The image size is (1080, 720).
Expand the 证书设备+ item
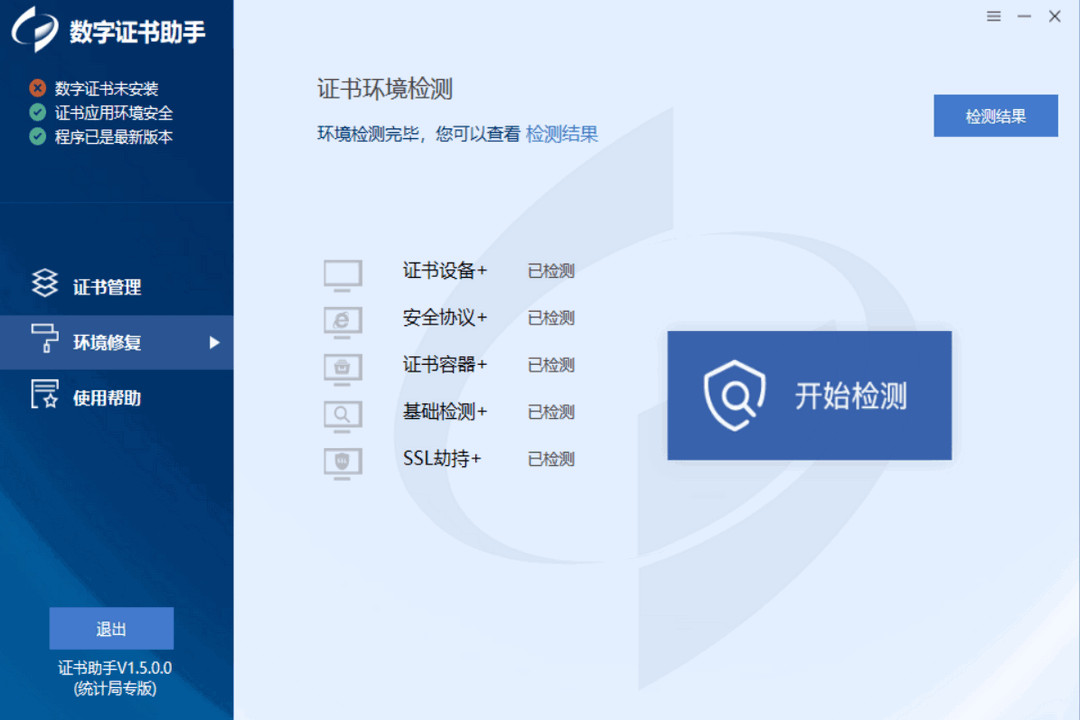click(x=445, y=271)
